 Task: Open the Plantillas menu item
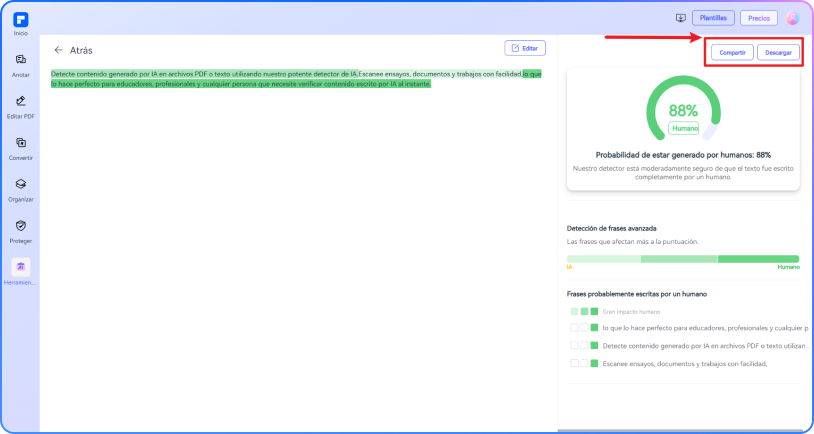pyautogui.click(x=713, y=18)
